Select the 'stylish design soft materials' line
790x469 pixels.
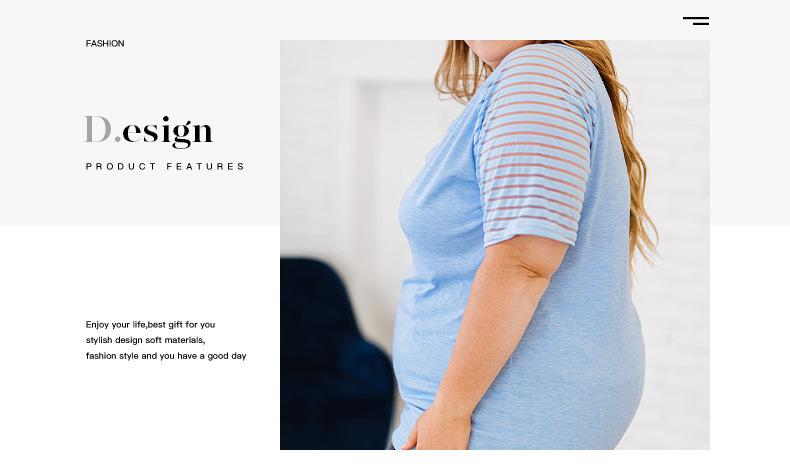pyautogui.click(x=145, y=340)
